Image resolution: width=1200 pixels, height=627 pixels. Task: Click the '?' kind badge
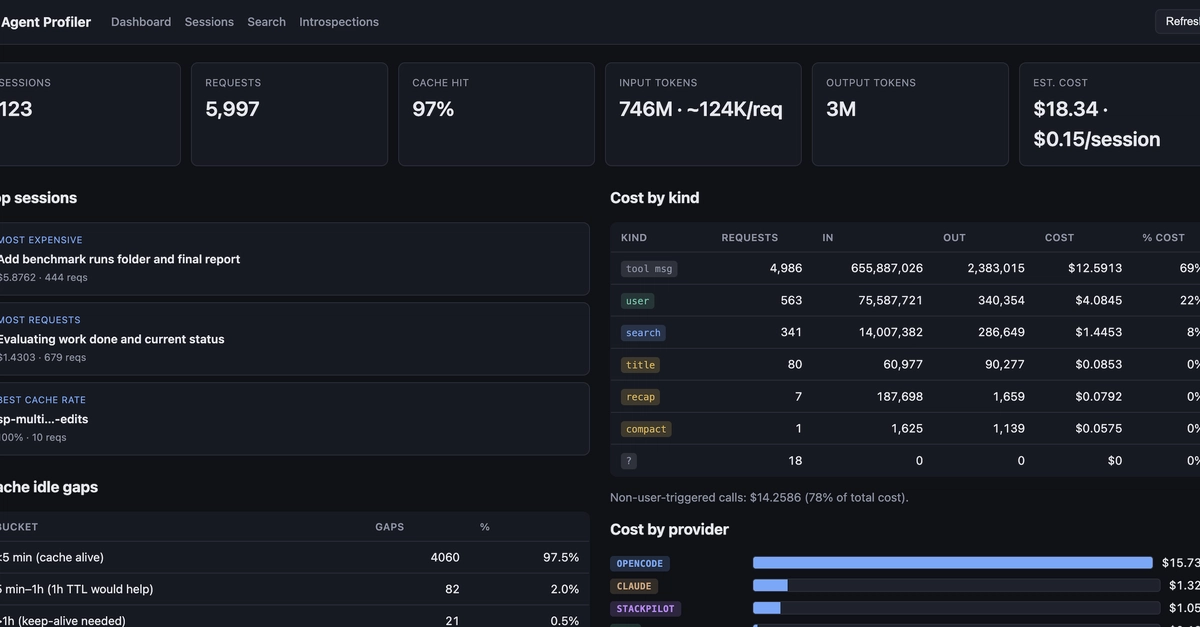tap(629, 461)
